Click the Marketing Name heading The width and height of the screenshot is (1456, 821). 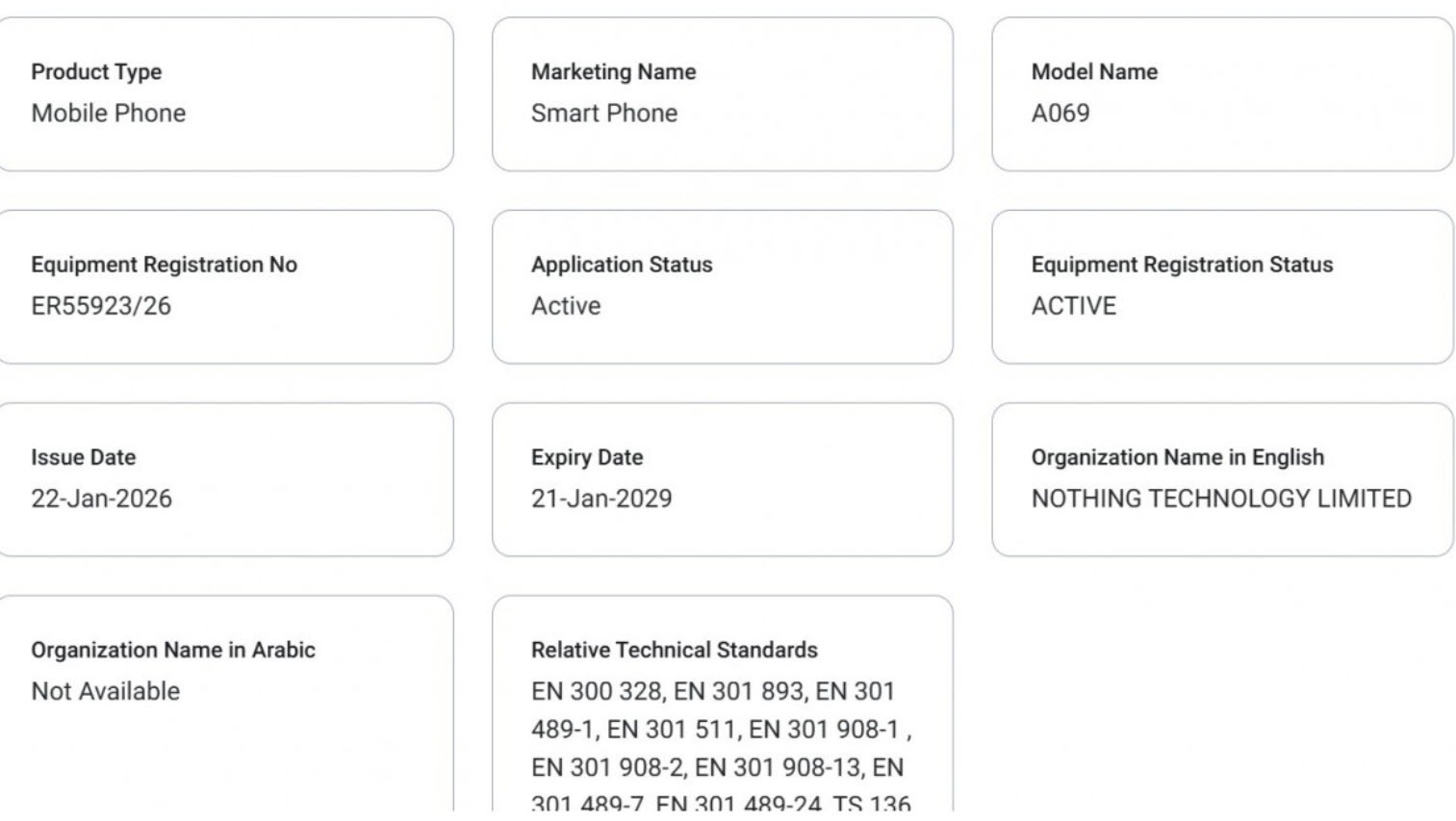[x=613, y=72]
